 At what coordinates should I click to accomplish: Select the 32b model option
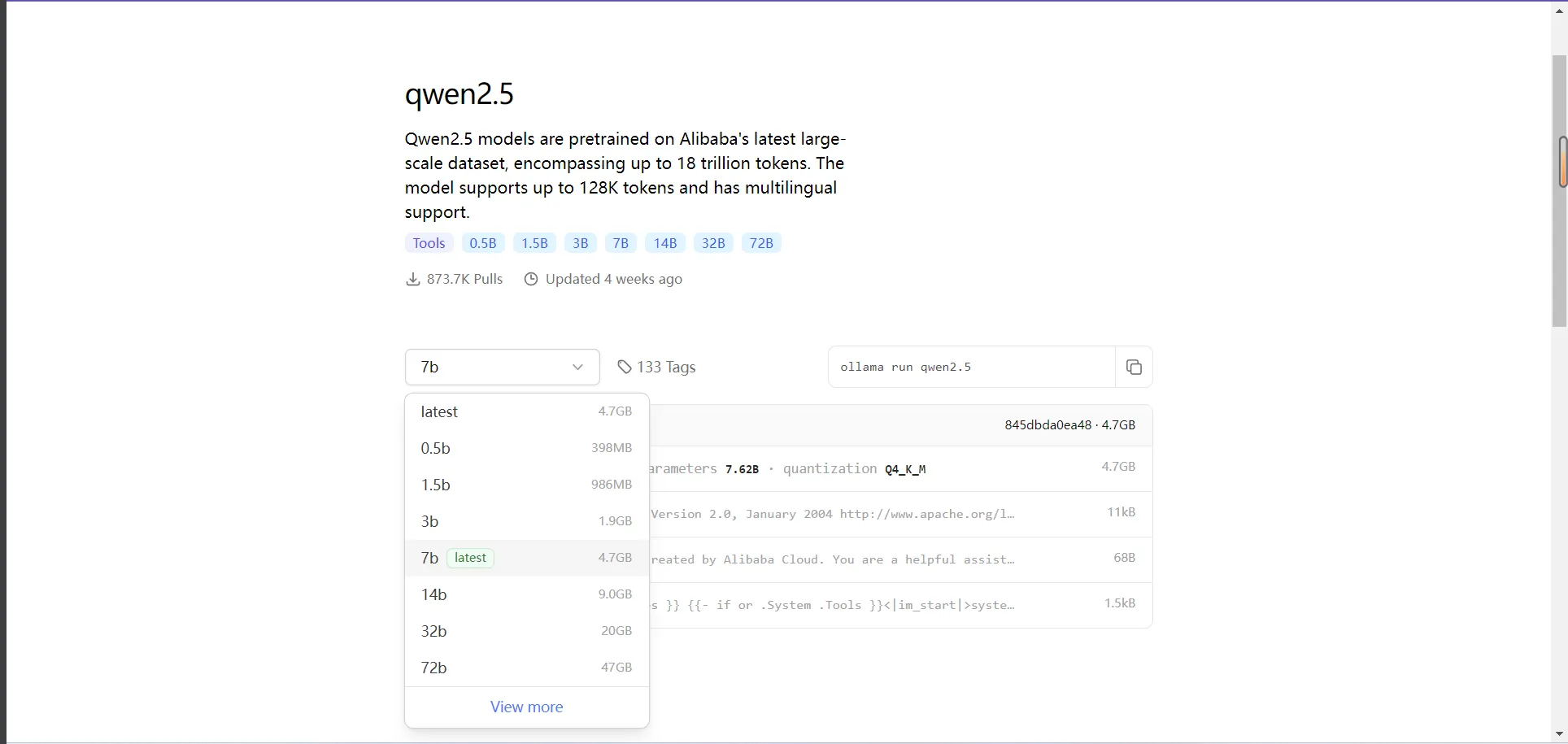(526, 632)
